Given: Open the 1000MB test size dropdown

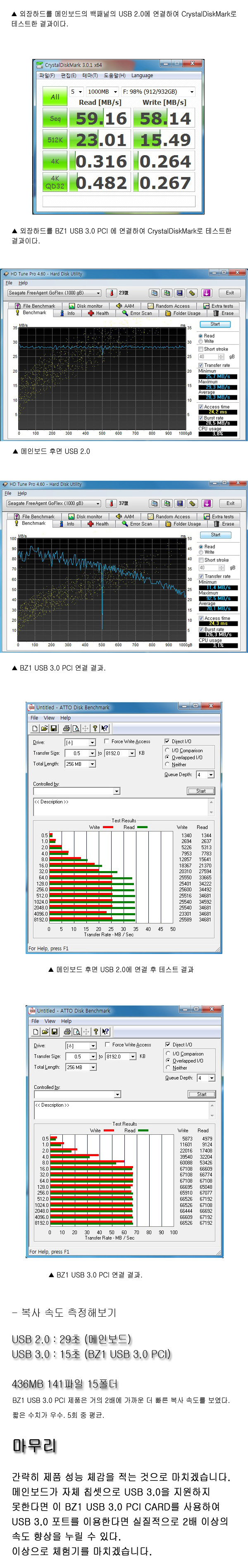Looking at the screenshot, I should click(103, 92).
